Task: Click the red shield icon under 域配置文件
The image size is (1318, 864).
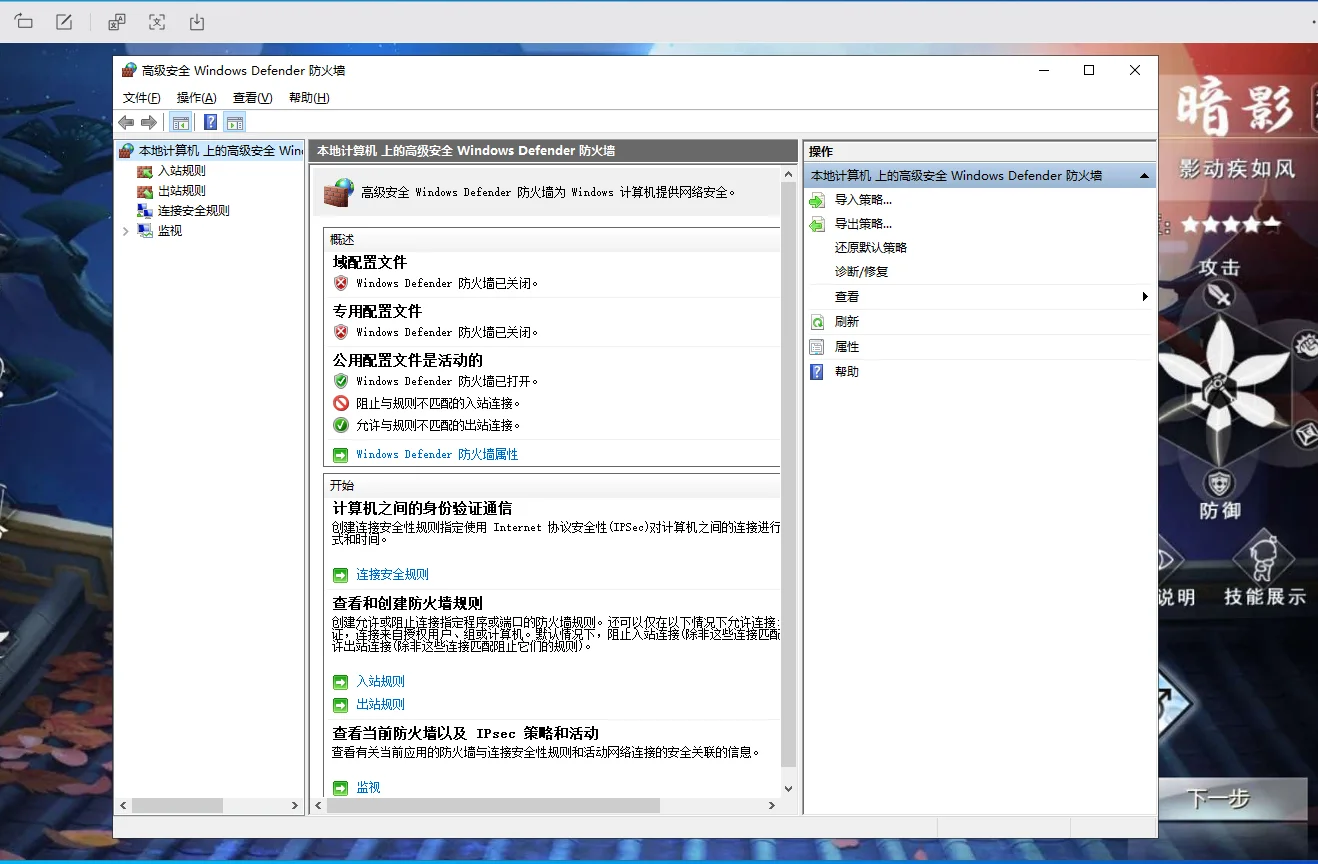Action: tap(341, 283)
